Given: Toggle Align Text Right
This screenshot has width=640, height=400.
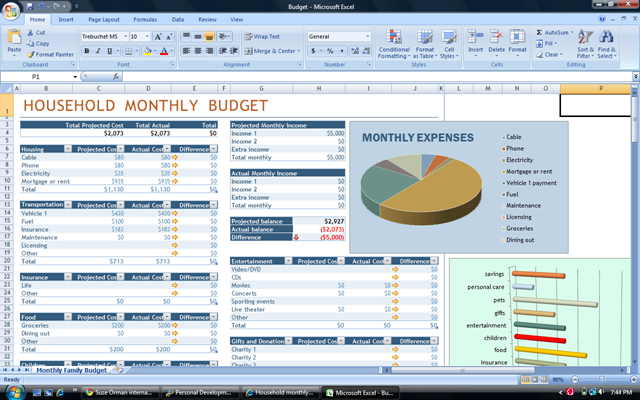Looking at the screenshot, I should click(209, 51).
